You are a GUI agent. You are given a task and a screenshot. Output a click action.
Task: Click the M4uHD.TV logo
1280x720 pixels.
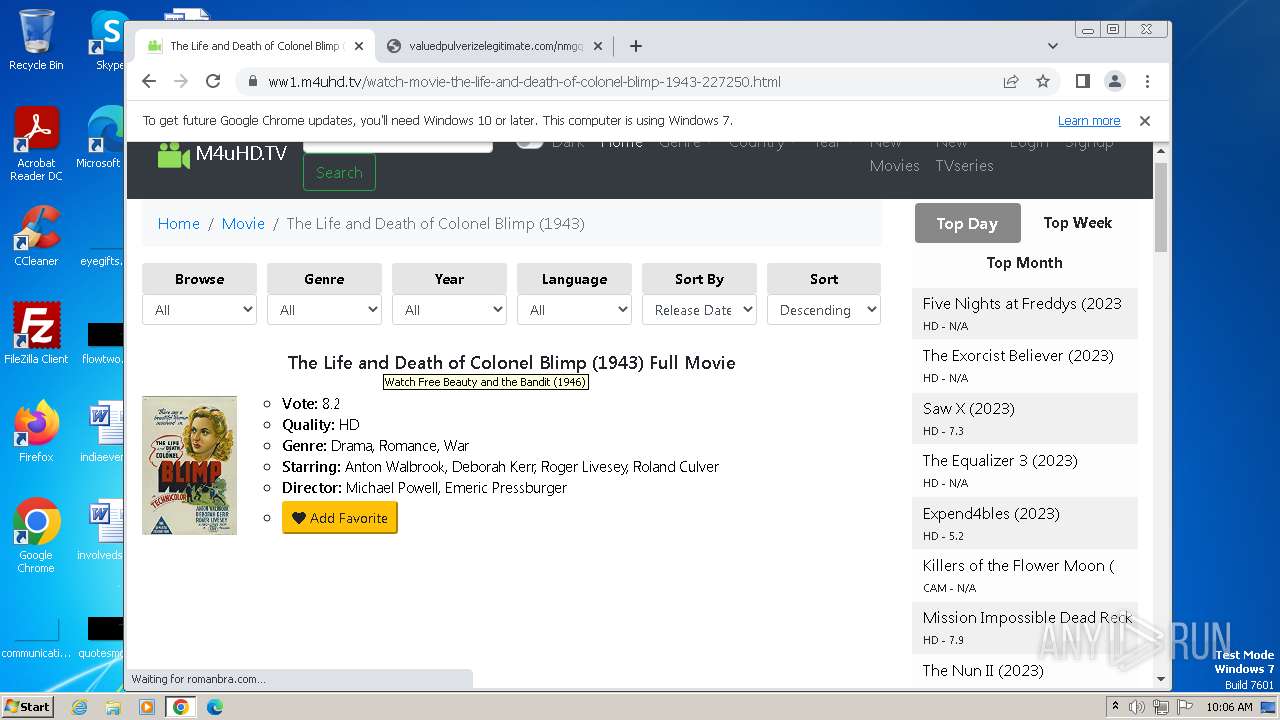point(222,154)
